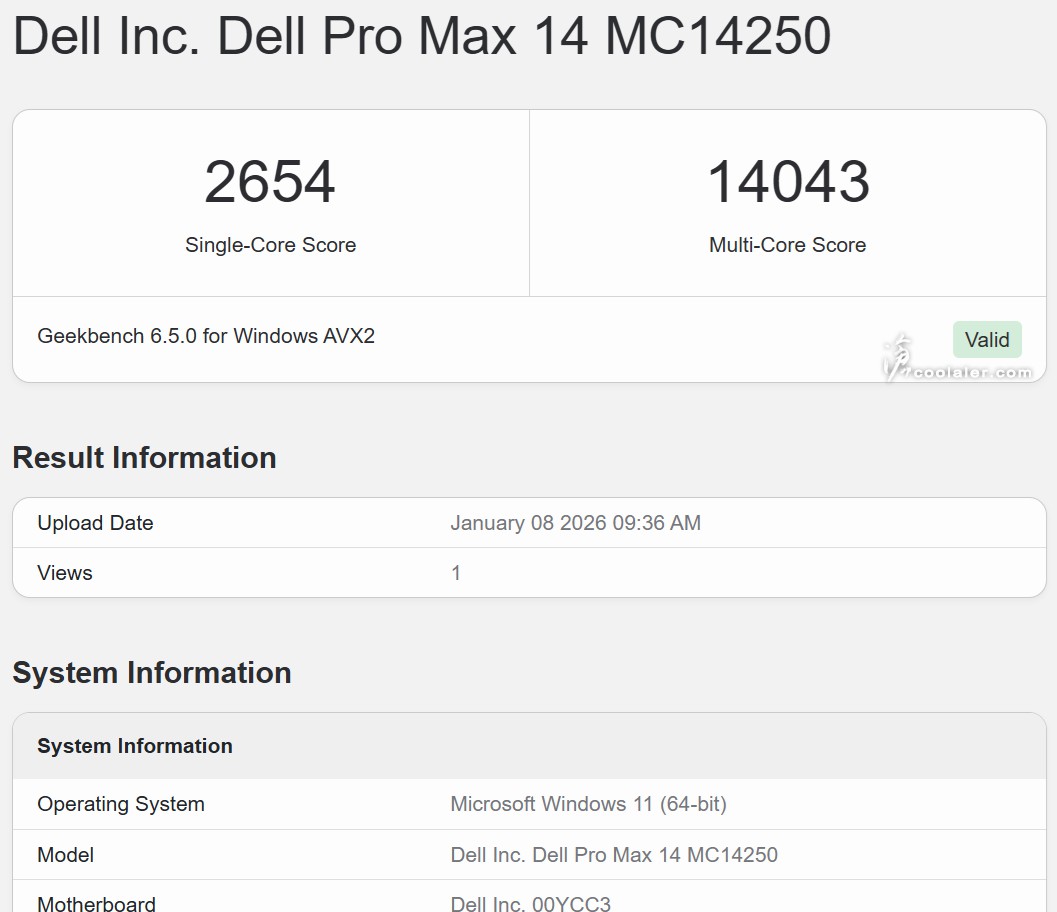The width and height of the screenshot is (1057, 912).
Task: Select the 14043 multi-core score number
Action: tap(788, 182)
